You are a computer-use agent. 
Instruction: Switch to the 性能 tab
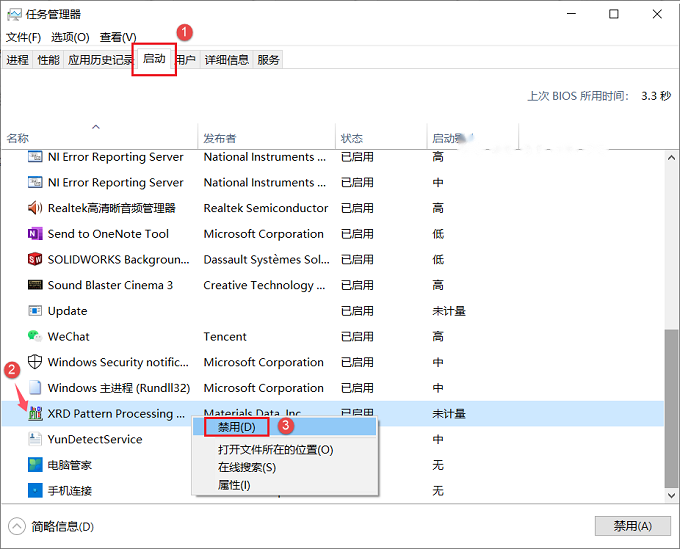coord(48,60)
